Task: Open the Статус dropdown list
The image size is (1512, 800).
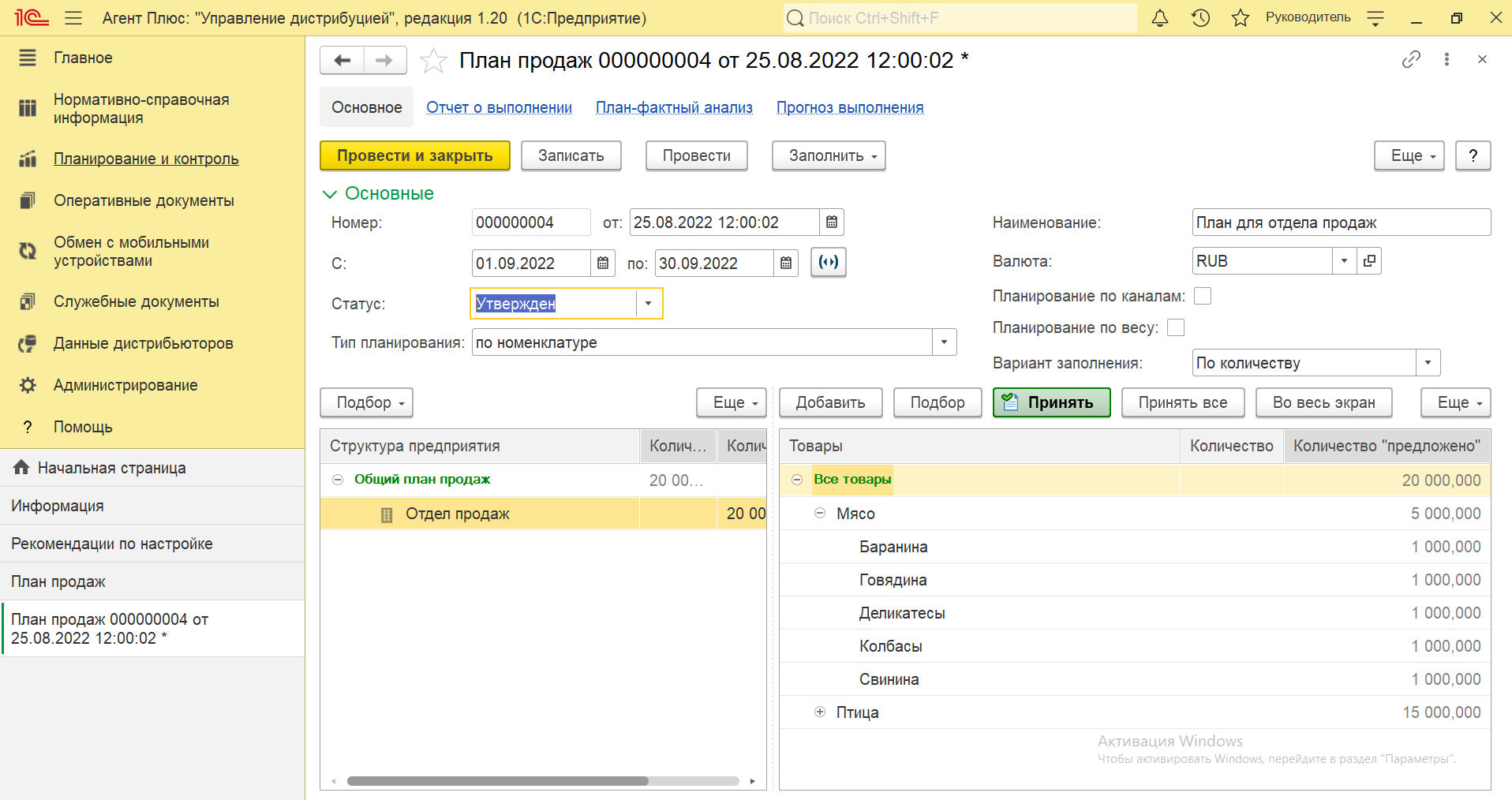Action: coord(649,304)
